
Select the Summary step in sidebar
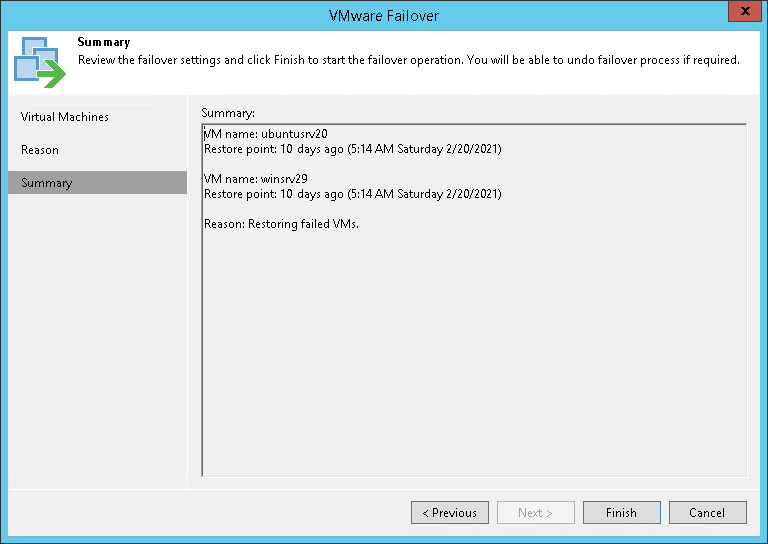point(97,183)
